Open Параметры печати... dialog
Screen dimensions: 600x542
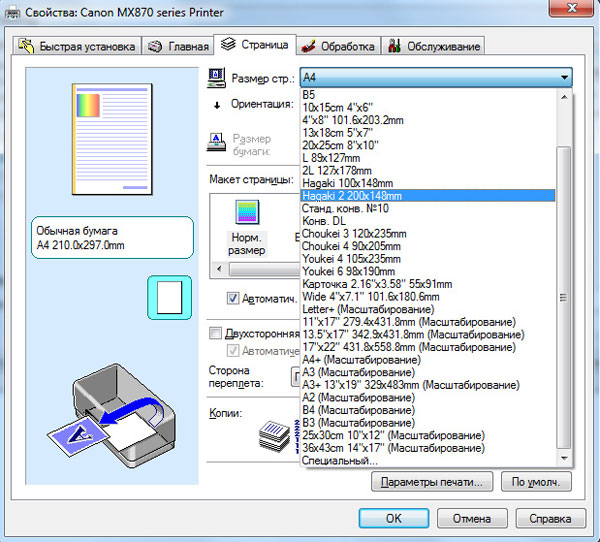click(x=432, y=482)
